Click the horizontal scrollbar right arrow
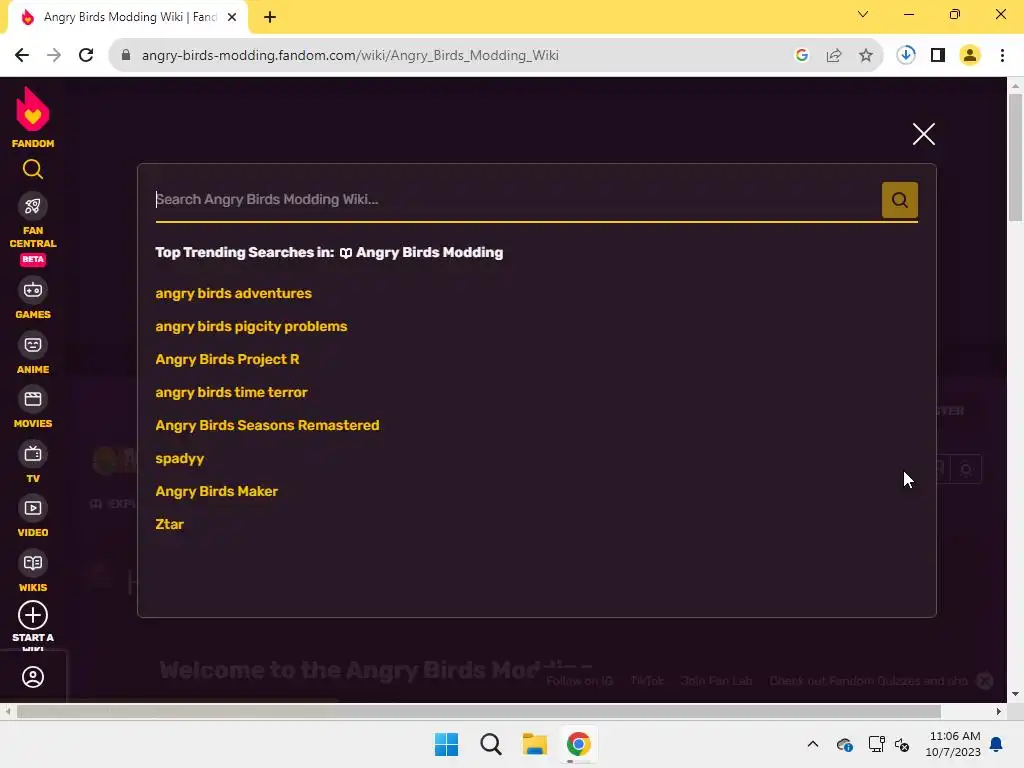 (x=999, y=711)
